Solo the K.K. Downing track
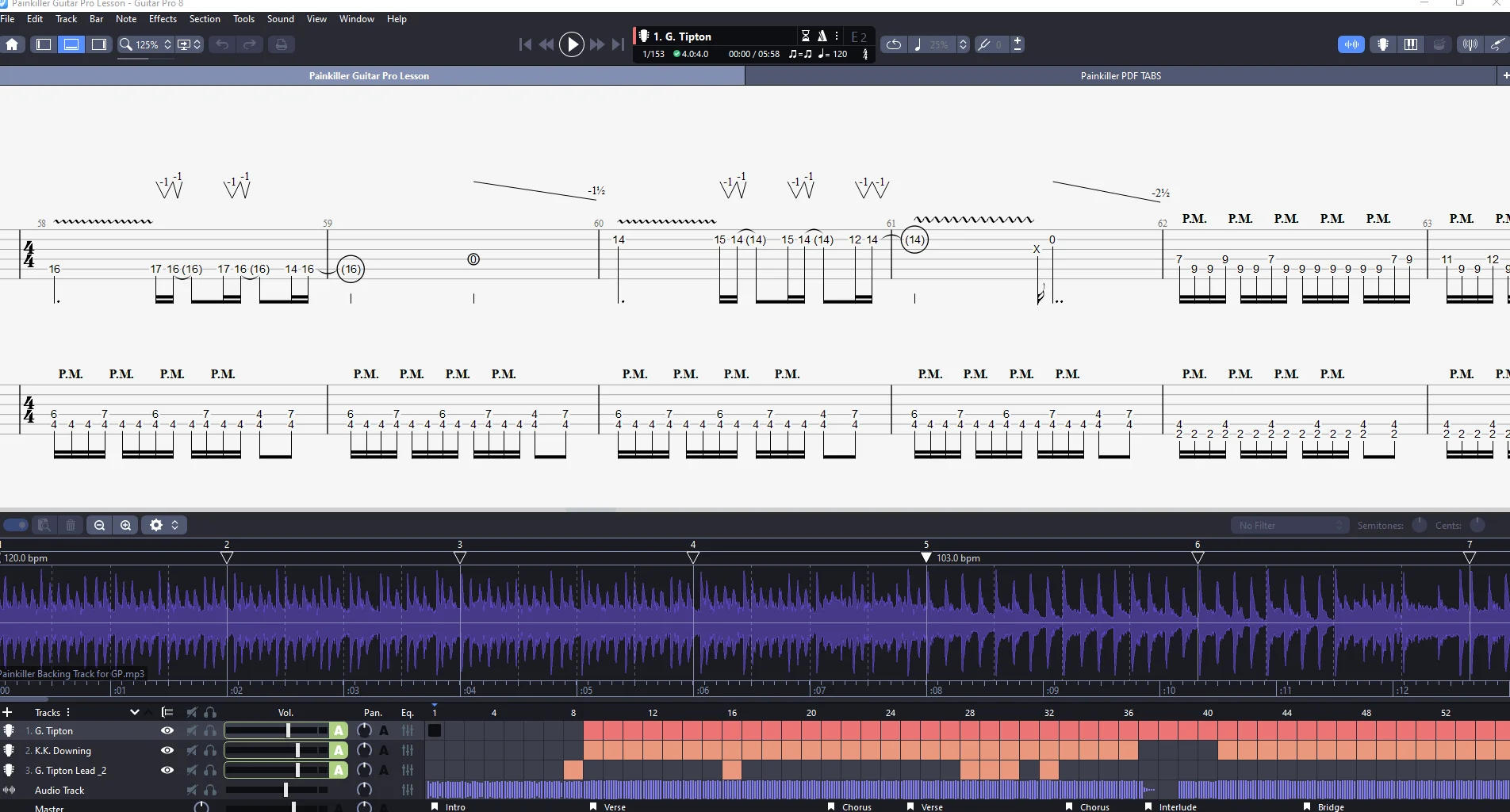Image resolution: width=1510 pixels, height=812 pixels. point(210,750)
